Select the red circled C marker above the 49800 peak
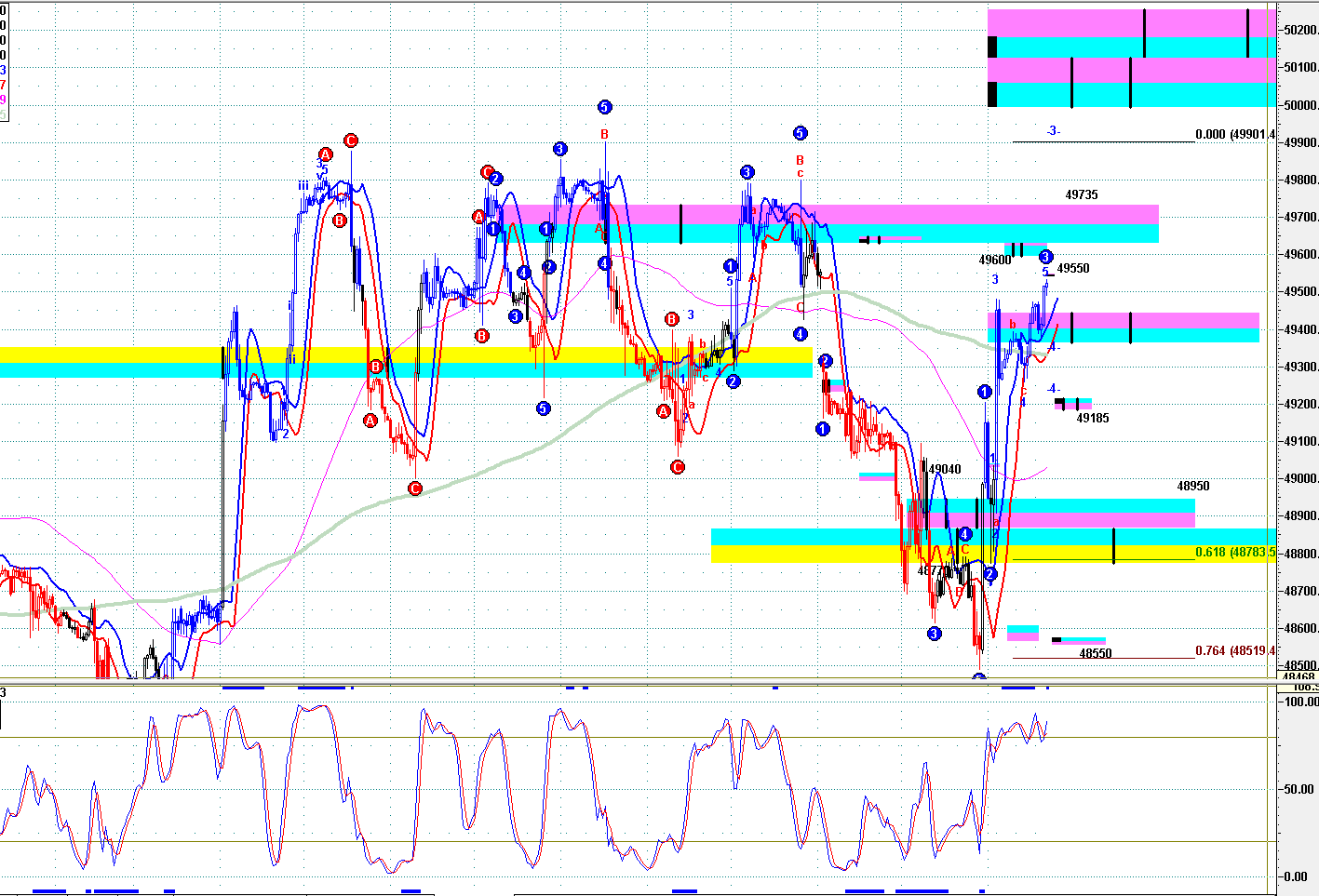The width and height of the screenshot is (1319, 896). coord(350,140)
